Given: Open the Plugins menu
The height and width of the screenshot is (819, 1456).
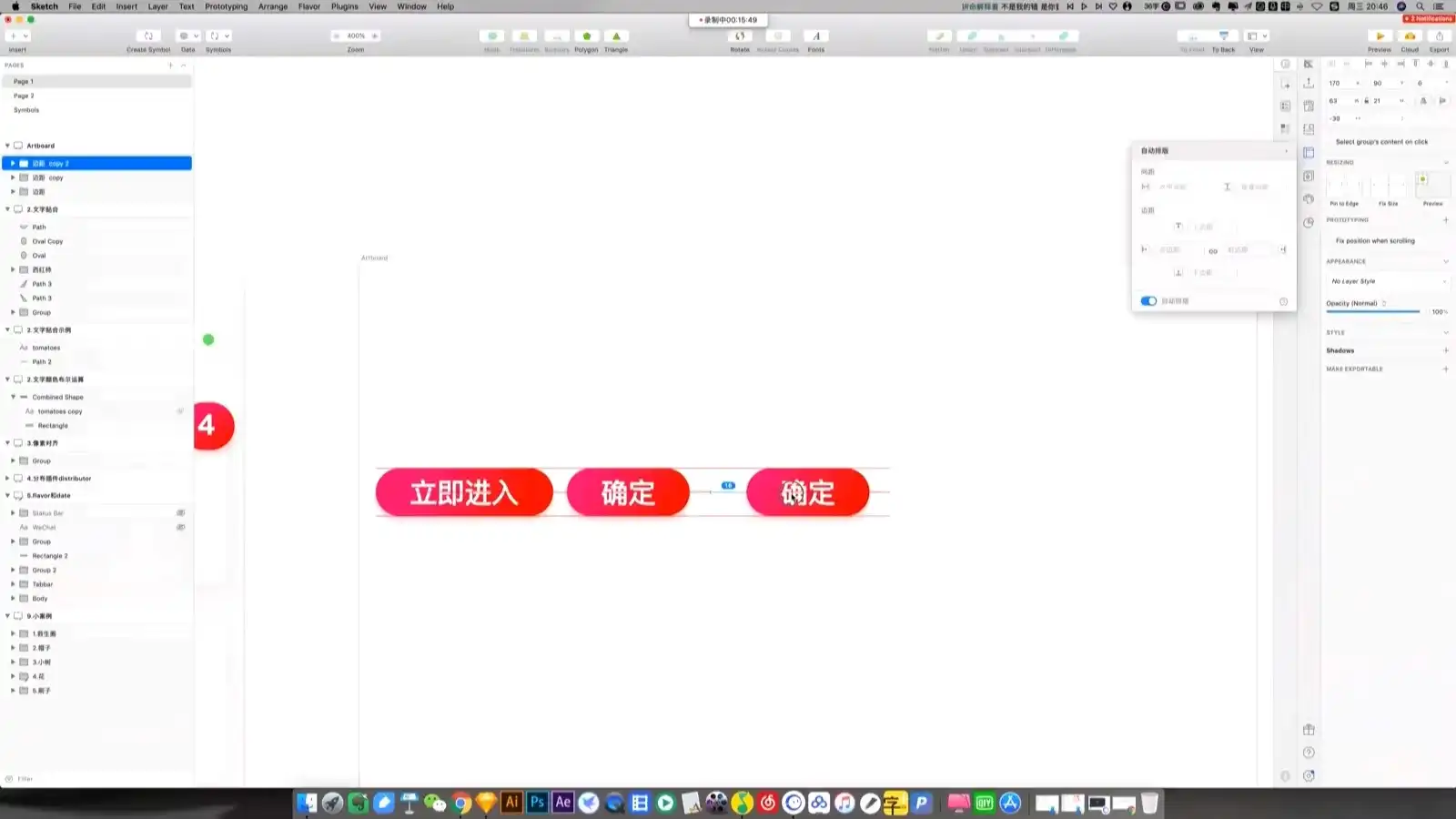Looking at the screenshot, I should point(344,6).
